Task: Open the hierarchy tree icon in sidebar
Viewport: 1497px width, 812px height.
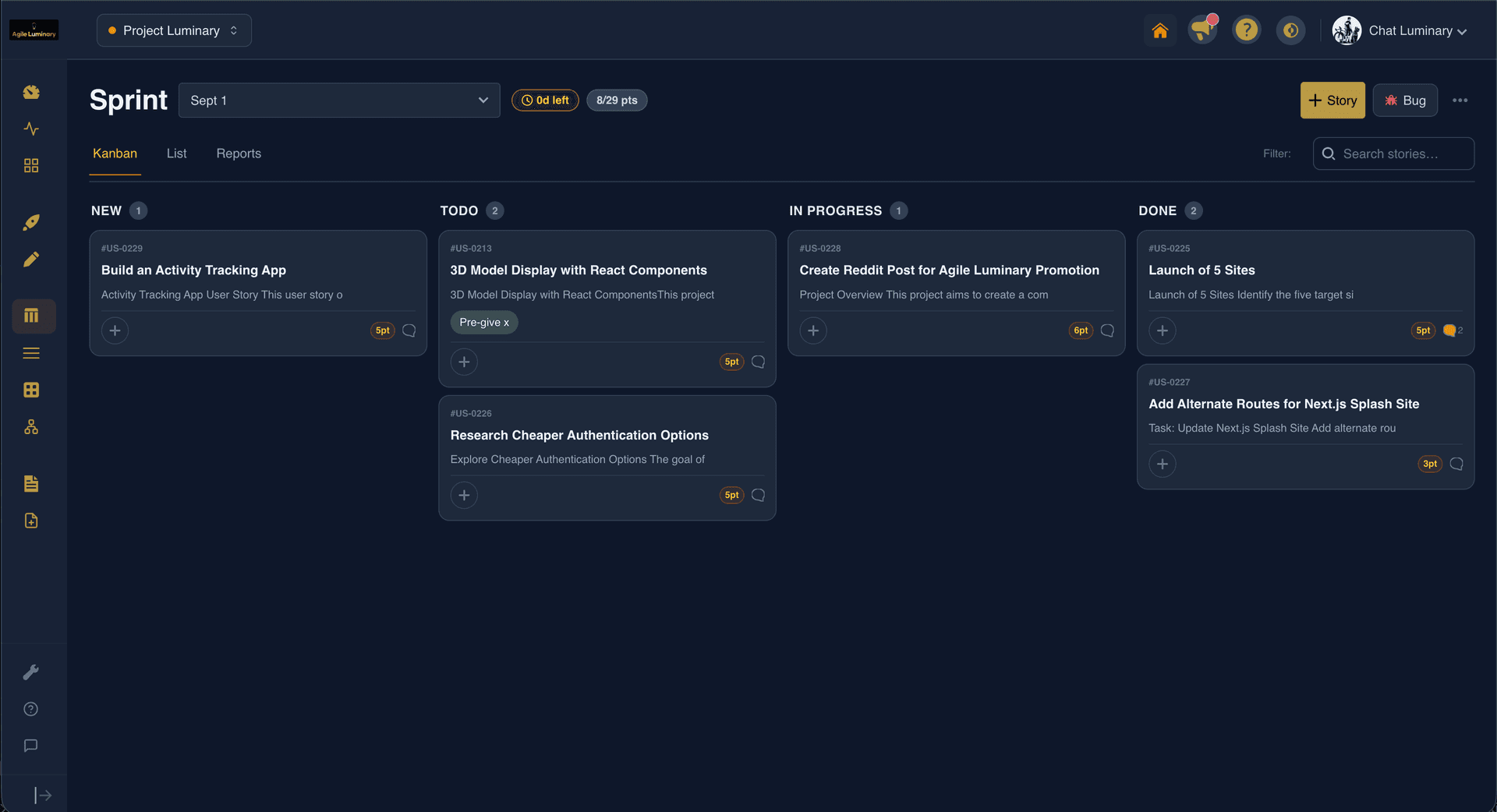Action: point(31,427)
